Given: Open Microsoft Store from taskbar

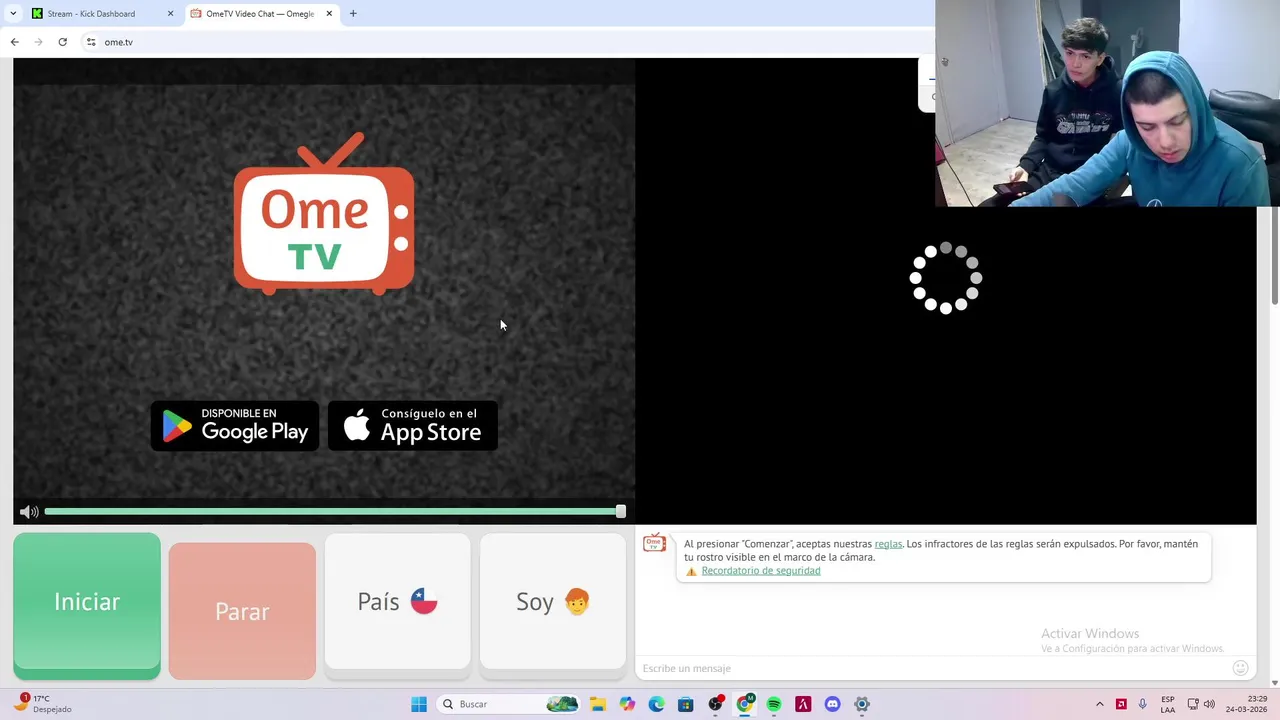Looking at the screenshot, I should (x=685, y=704).
